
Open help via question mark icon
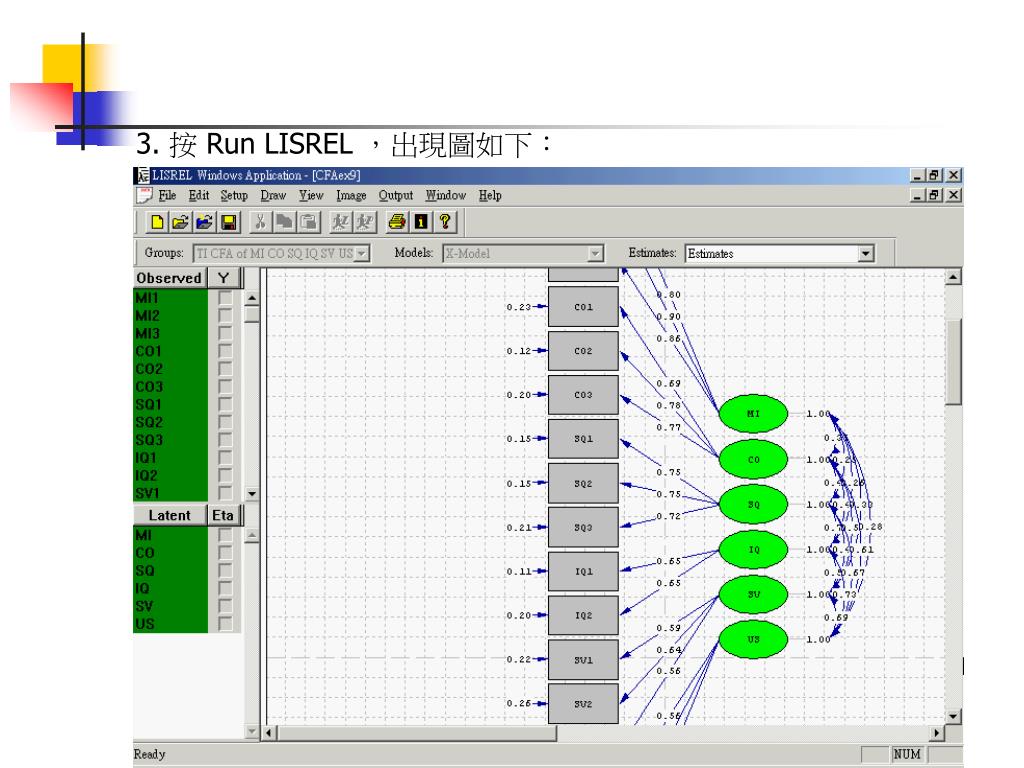(x=445, y=223)
